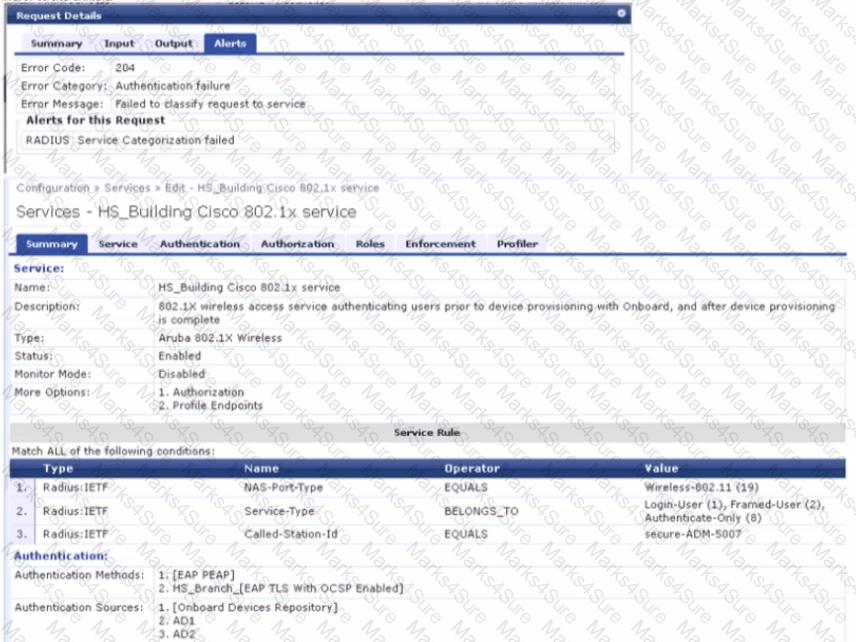856x642 pixels.
Task: Click the 'Service:' section heading
Action: point(39,269)
